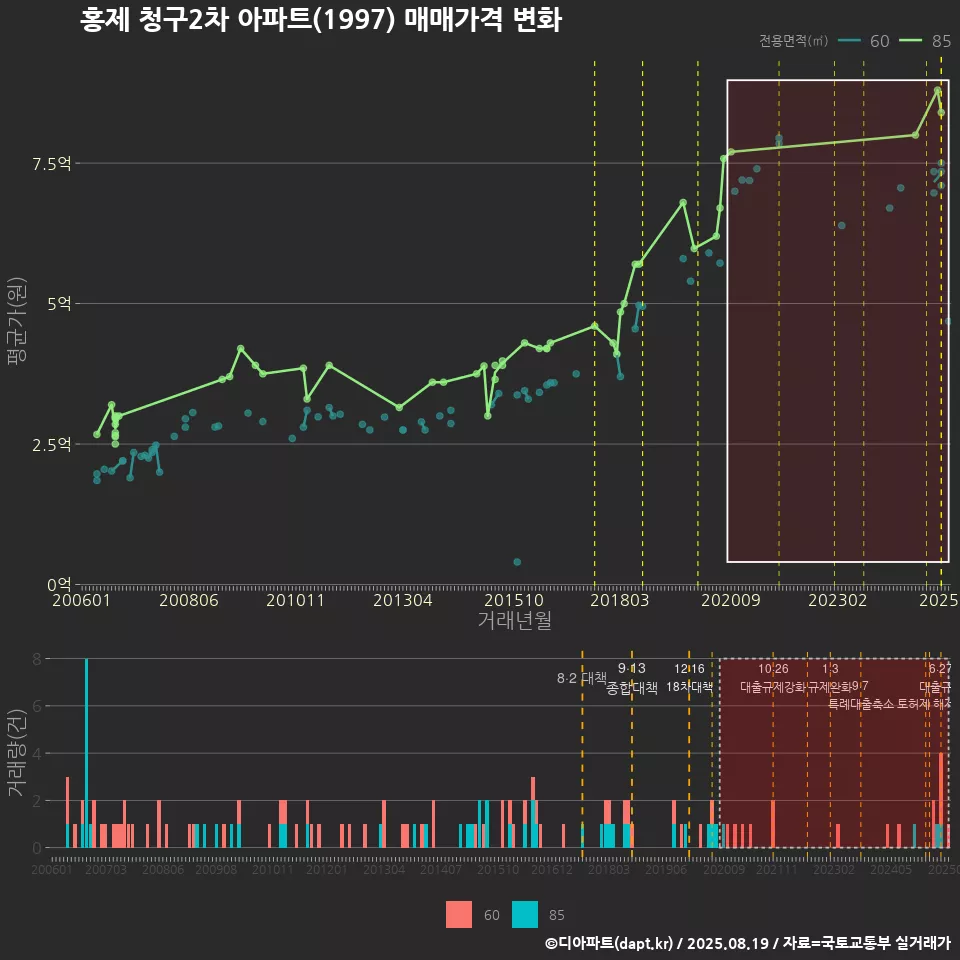Click 201510 label on price chart x-axis
Viewport: 960px width, 960px height.
(x=514, y=600)
